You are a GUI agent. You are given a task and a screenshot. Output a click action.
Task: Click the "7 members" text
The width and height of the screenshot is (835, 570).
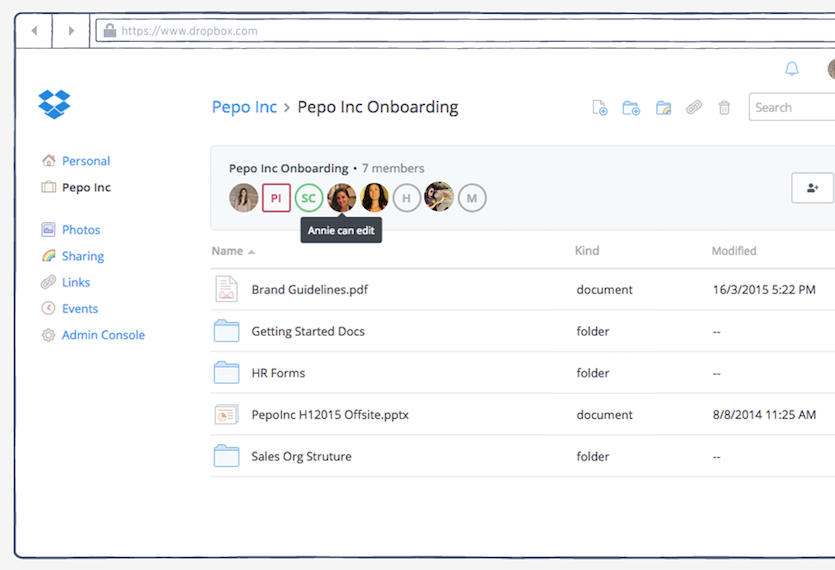pyautogui.click(x=393, y=168)
